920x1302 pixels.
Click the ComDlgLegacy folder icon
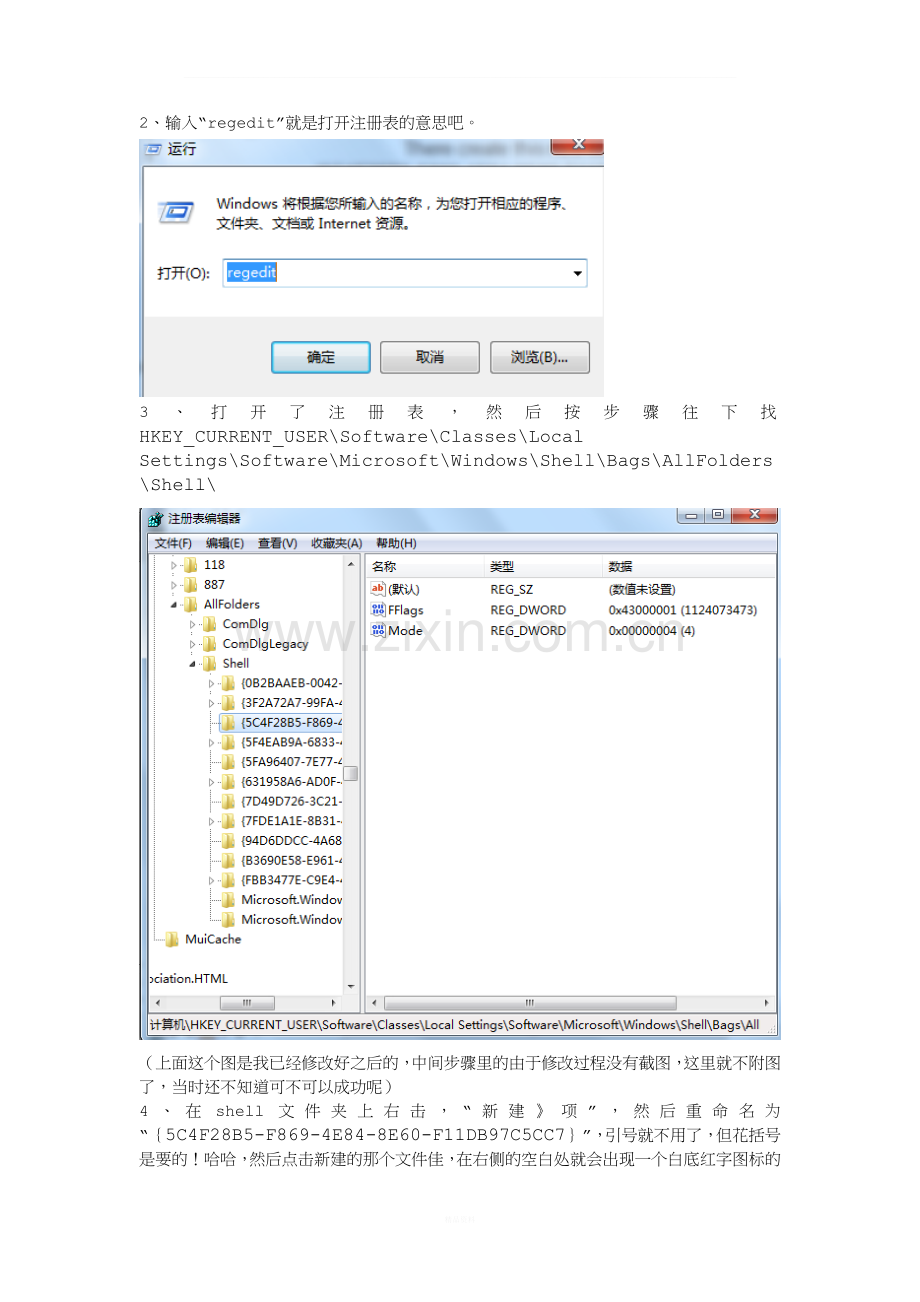[x=209, y=644]
